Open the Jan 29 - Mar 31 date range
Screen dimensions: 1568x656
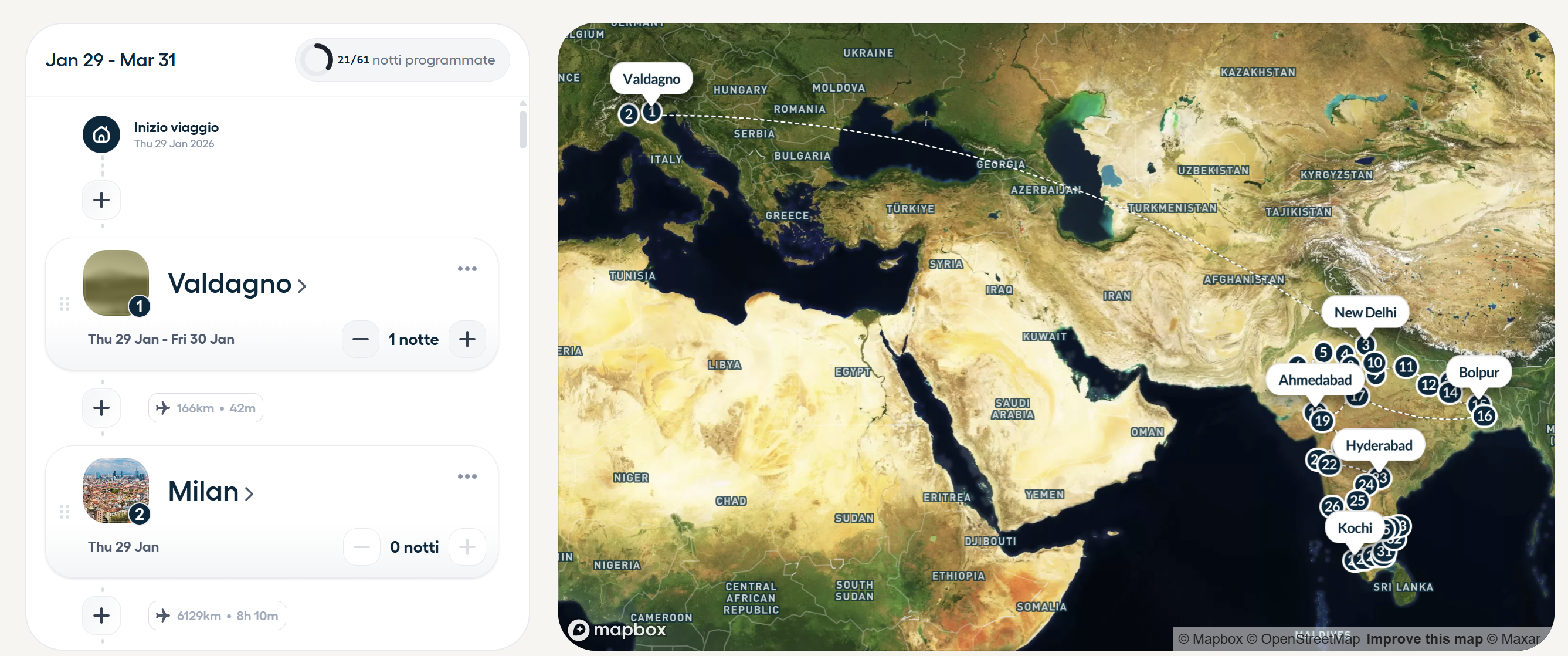[x=111, y=60]
